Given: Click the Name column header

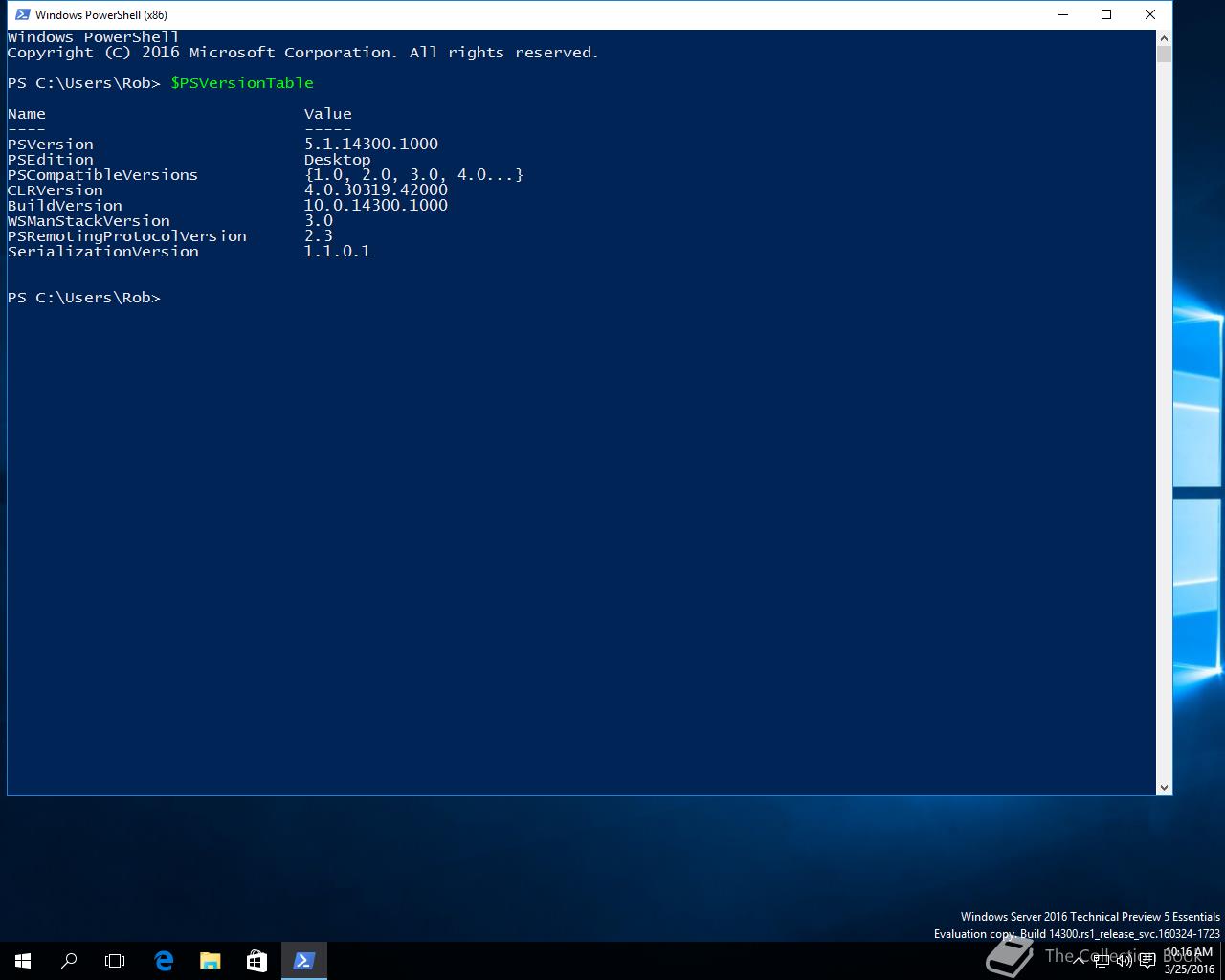Looking at the screenshot, I should (x=27, y=114).
